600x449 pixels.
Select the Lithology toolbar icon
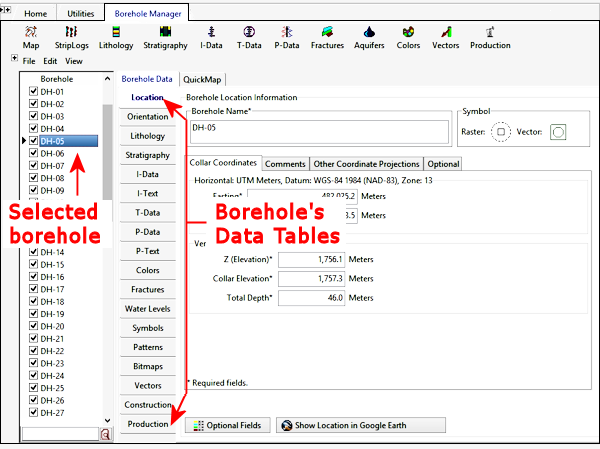[116, 38]
